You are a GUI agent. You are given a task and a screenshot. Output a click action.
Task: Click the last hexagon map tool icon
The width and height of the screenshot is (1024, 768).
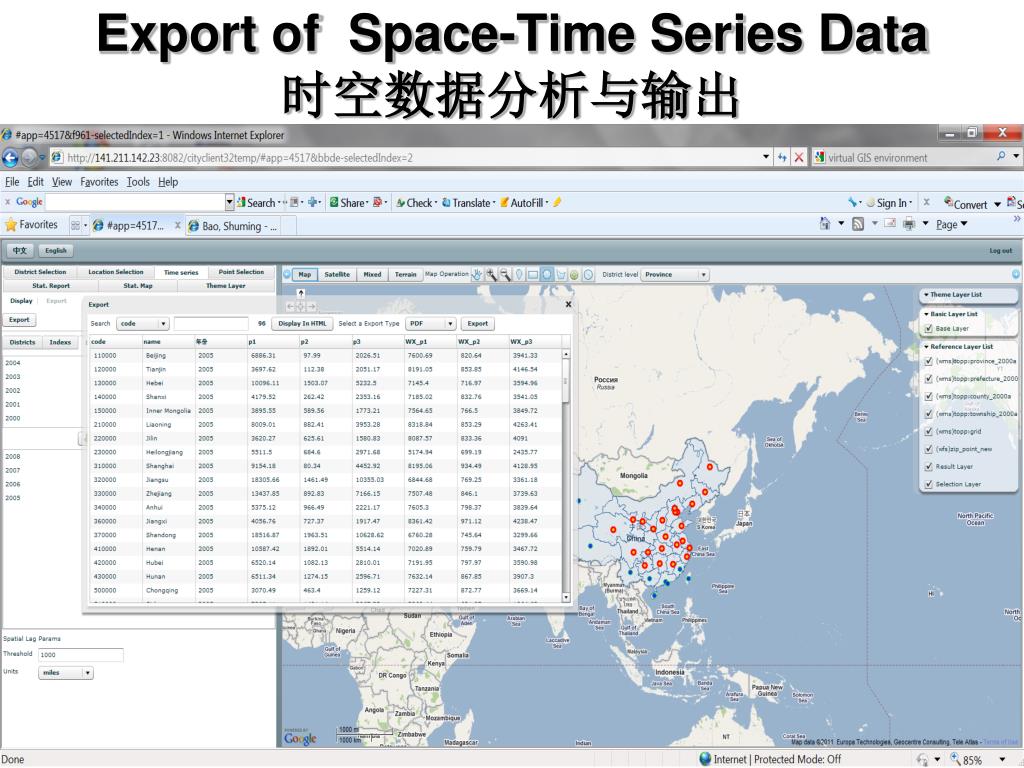(x=588, y=275)
